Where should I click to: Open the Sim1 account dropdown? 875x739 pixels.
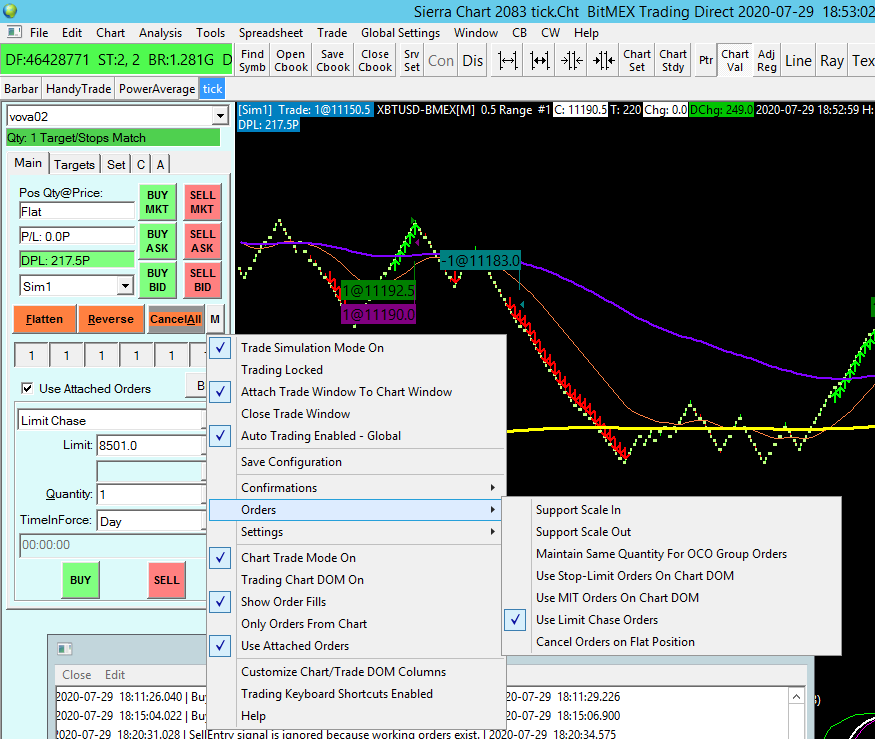click(x=125, y=286)
